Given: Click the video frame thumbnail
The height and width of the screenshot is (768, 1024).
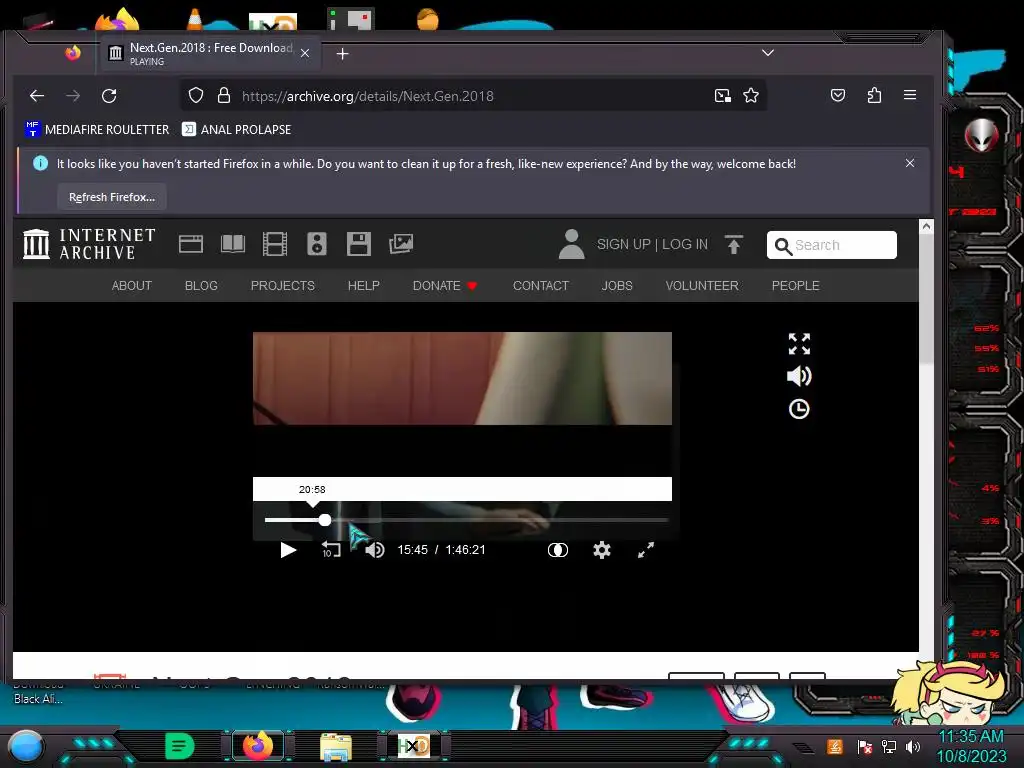Looking at the screenshot, I should click(x=462, y=378).
